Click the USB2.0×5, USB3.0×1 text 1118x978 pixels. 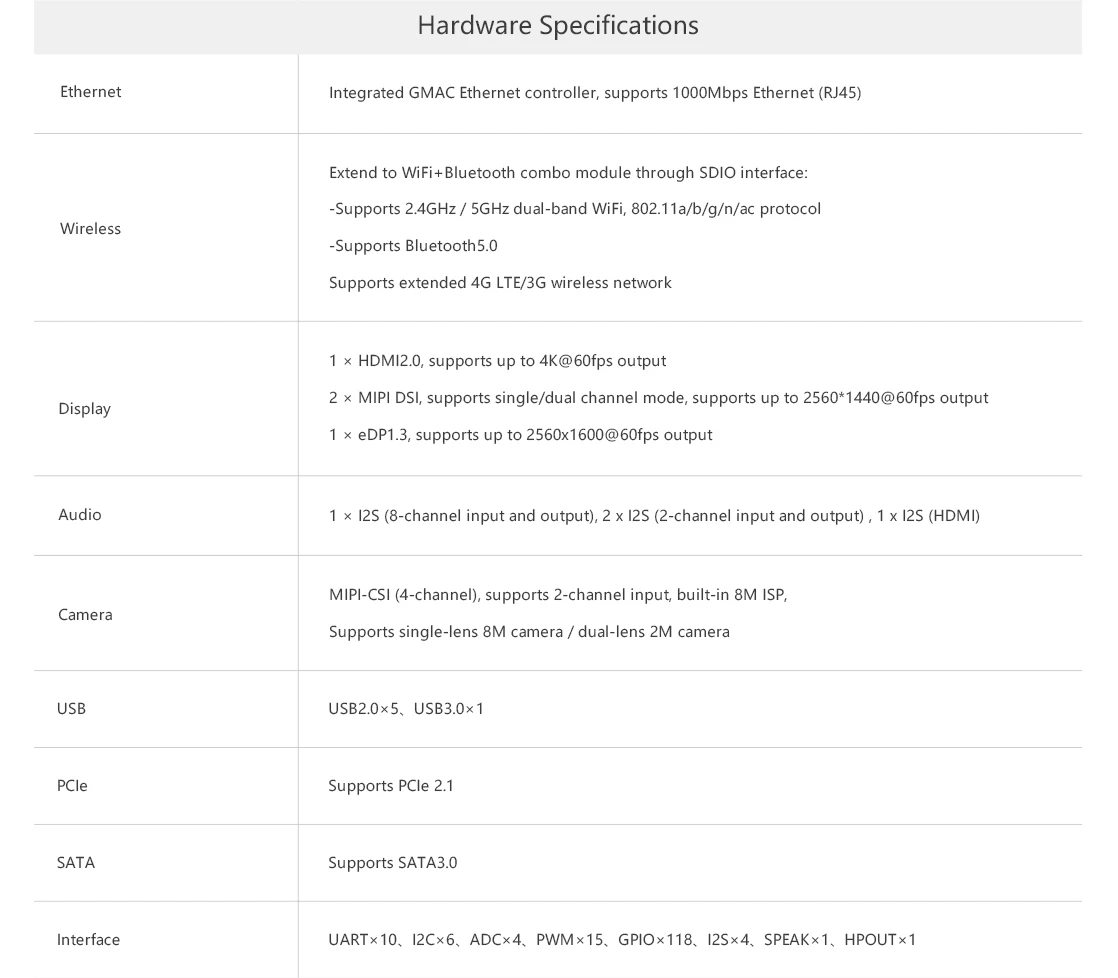click(x=406, y=709)
